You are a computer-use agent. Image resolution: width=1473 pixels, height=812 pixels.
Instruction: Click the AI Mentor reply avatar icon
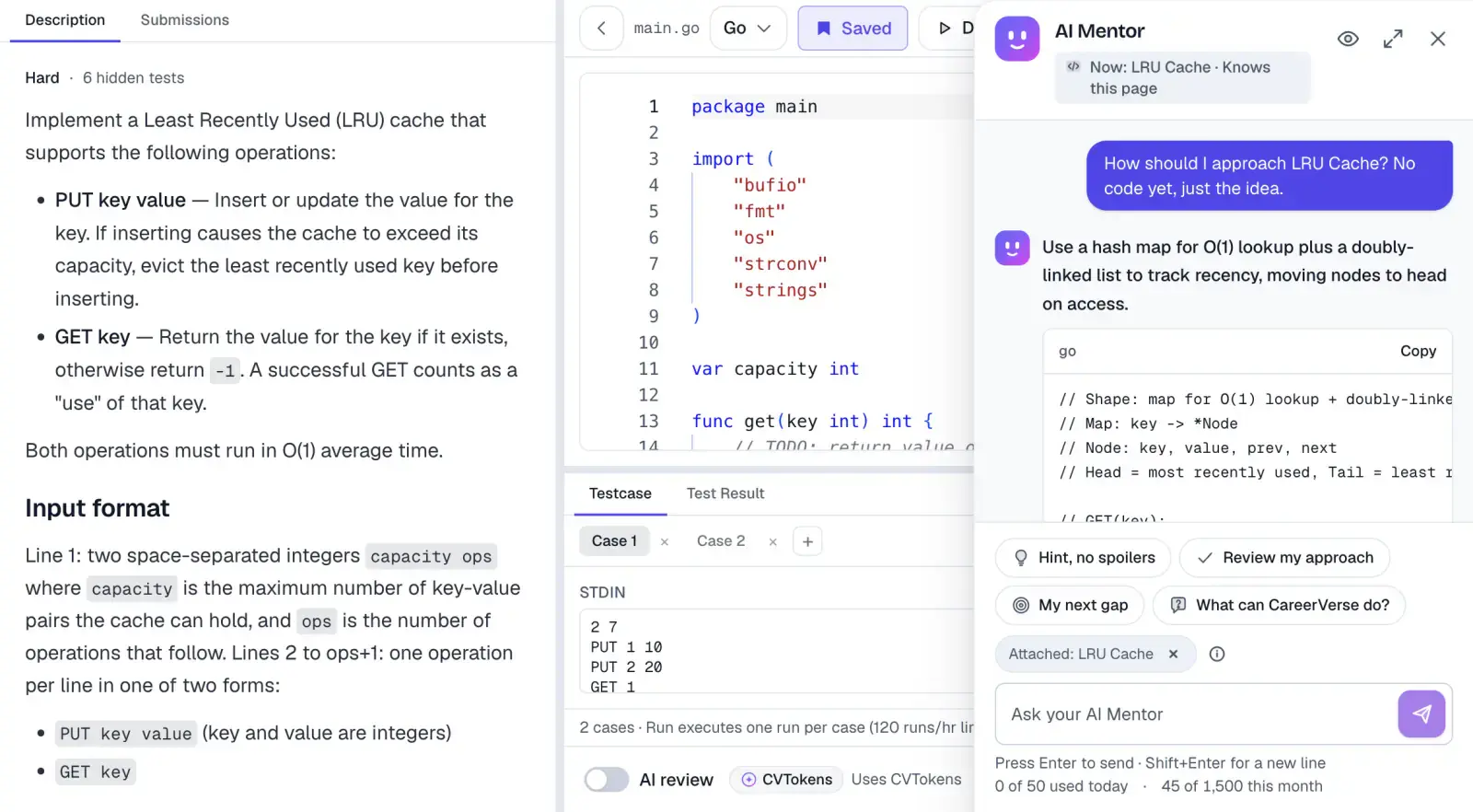(1012, 248)
